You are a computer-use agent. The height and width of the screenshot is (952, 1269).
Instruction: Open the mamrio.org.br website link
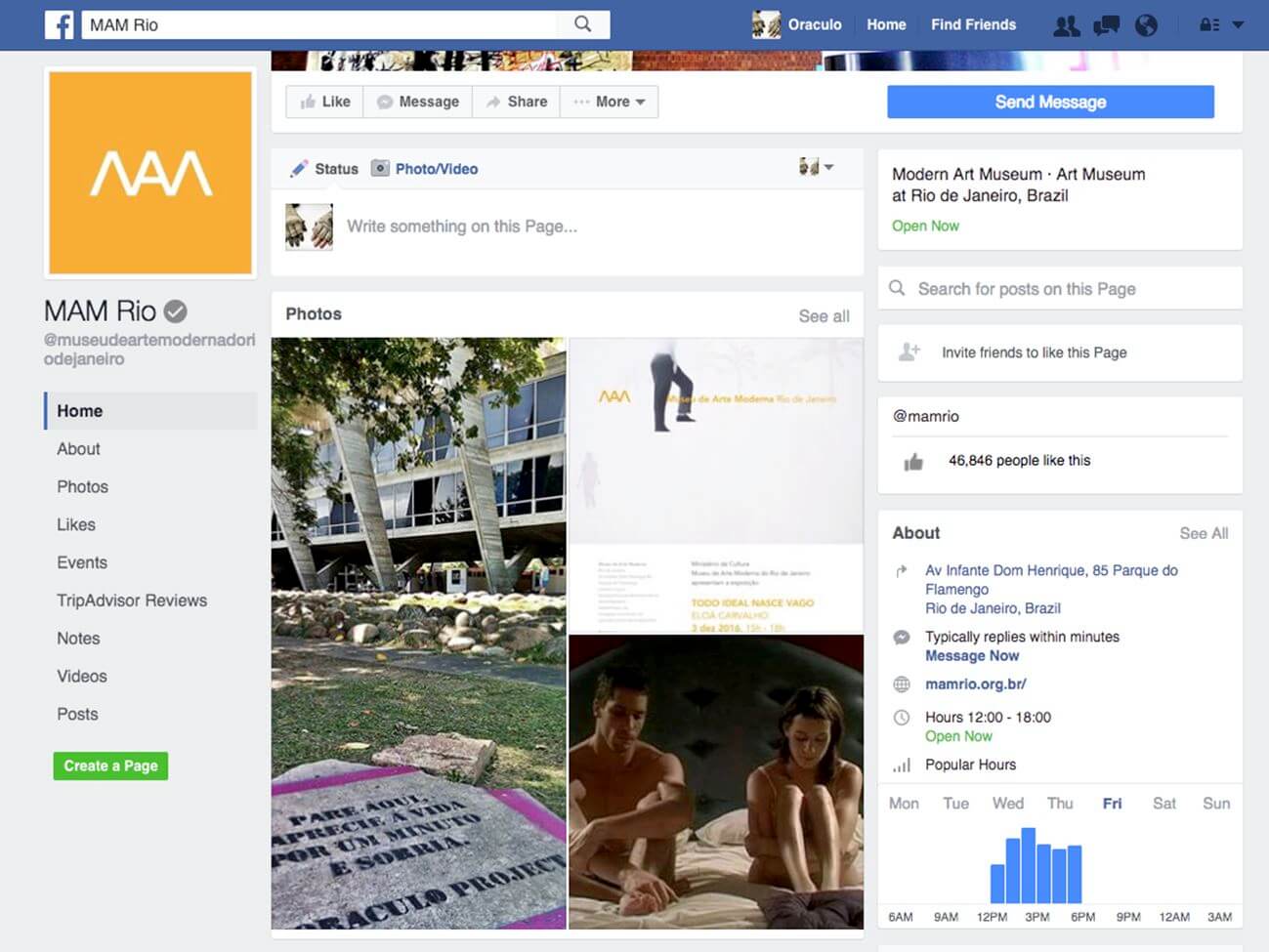pos(975,684)
